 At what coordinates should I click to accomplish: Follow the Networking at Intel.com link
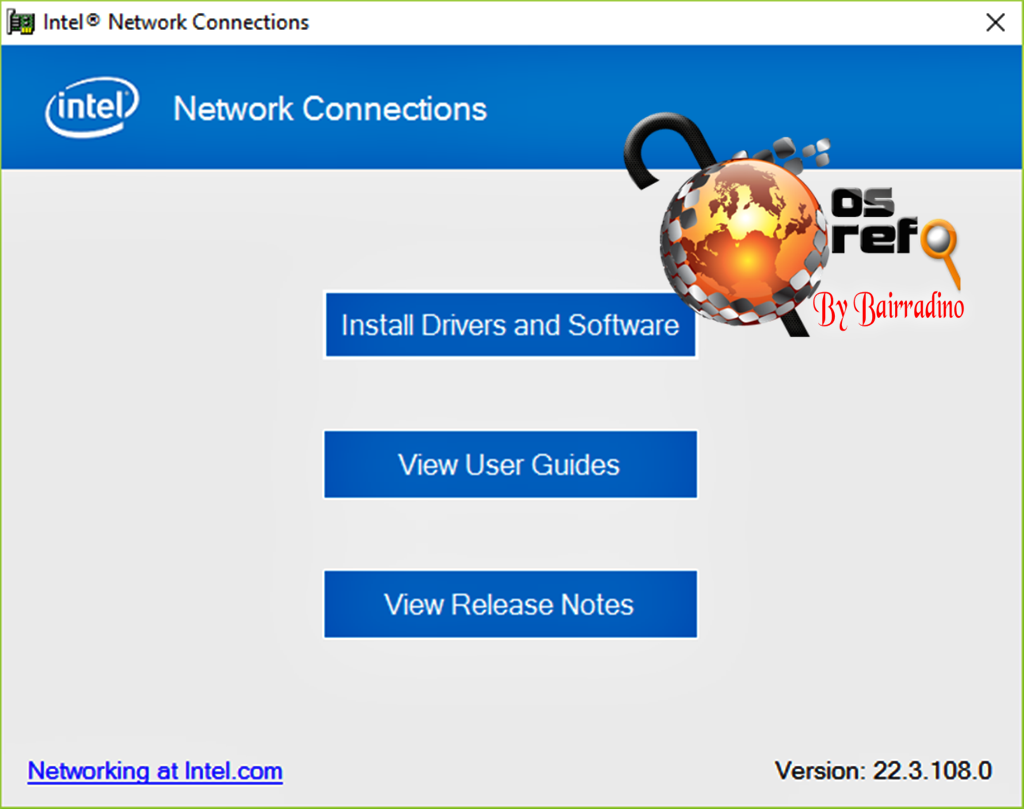click(155, 771)
